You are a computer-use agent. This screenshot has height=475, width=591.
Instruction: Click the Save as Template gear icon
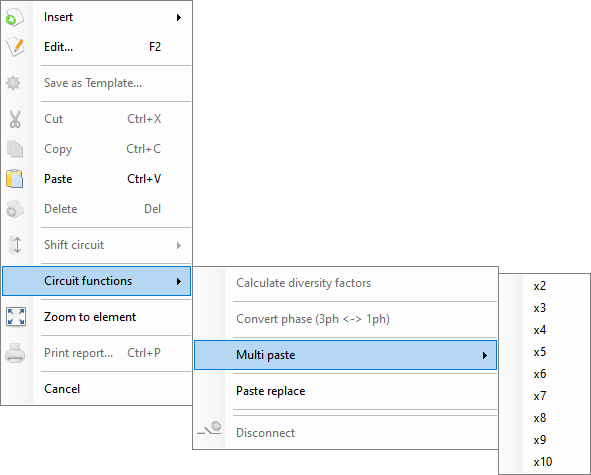[x=13, y=83]
